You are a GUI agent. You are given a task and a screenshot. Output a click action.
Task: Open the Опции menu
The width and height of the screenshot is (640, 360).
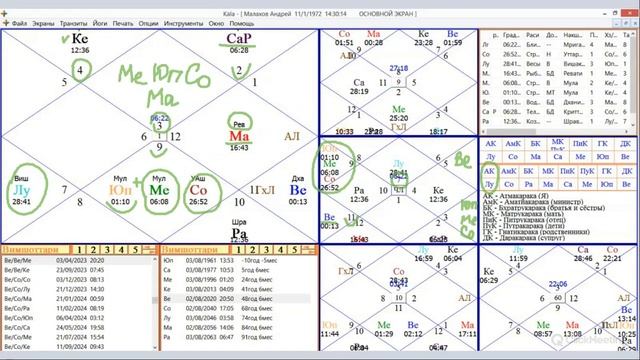click(148, 24)
